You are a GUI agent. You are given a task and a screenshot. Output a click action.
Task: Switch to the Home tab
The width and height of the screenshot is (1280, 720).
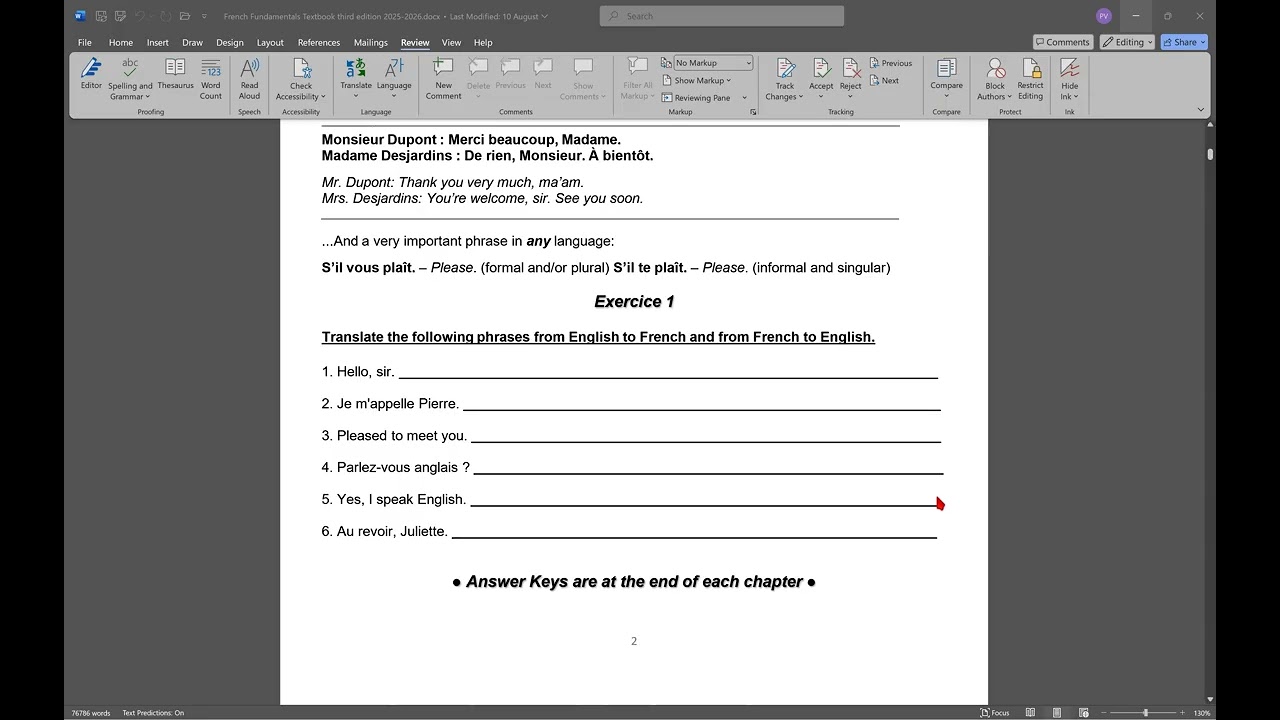pos(121,43)
